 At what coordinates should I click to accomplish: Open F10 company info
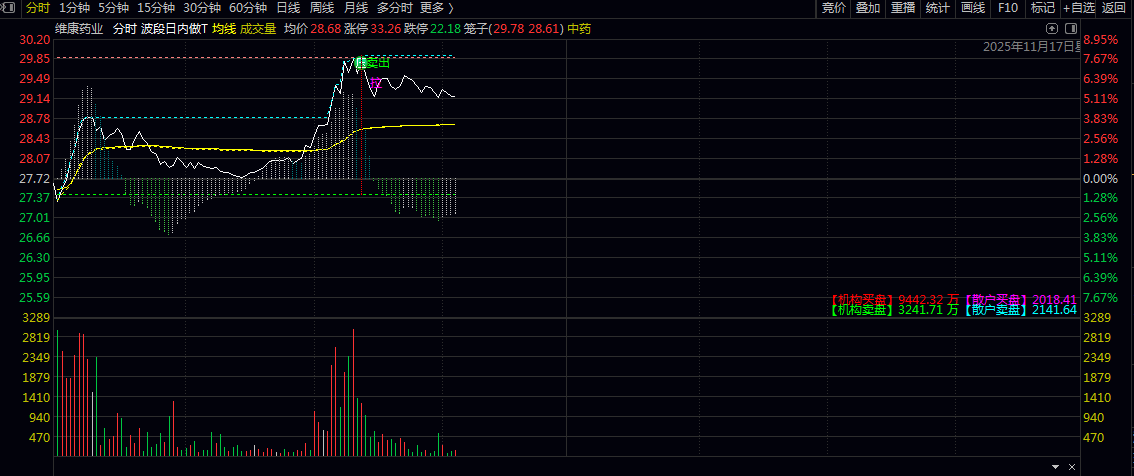point(1007,8)
